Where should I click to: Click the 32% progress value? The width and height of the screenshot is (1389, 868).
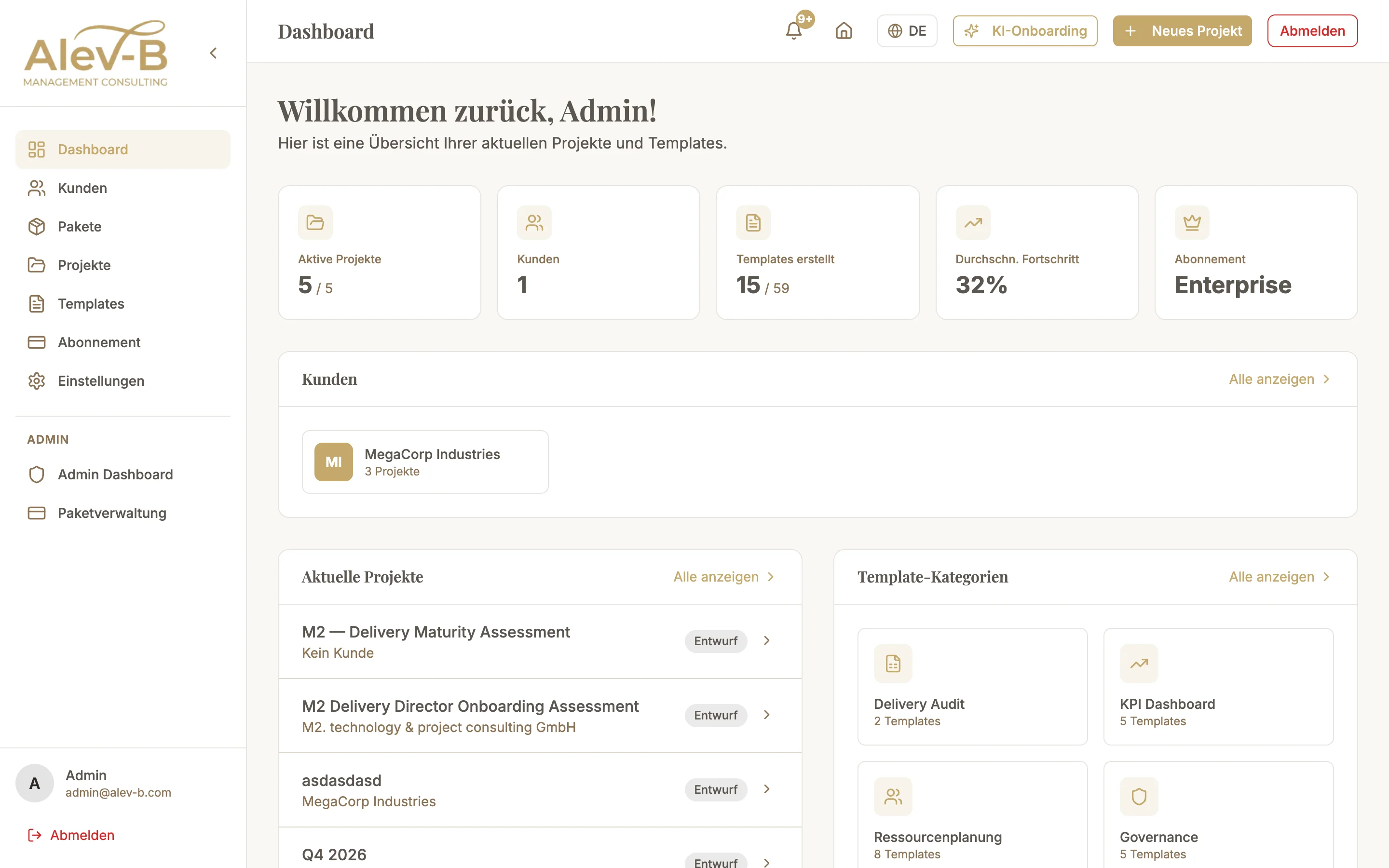pyautogui.click(x=981, y=285)
